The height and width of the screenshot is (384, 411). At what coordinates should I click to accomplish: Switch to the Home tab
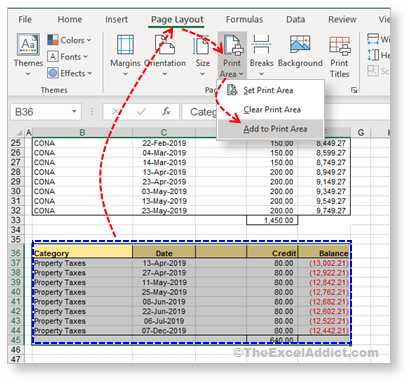pos(70,20)
